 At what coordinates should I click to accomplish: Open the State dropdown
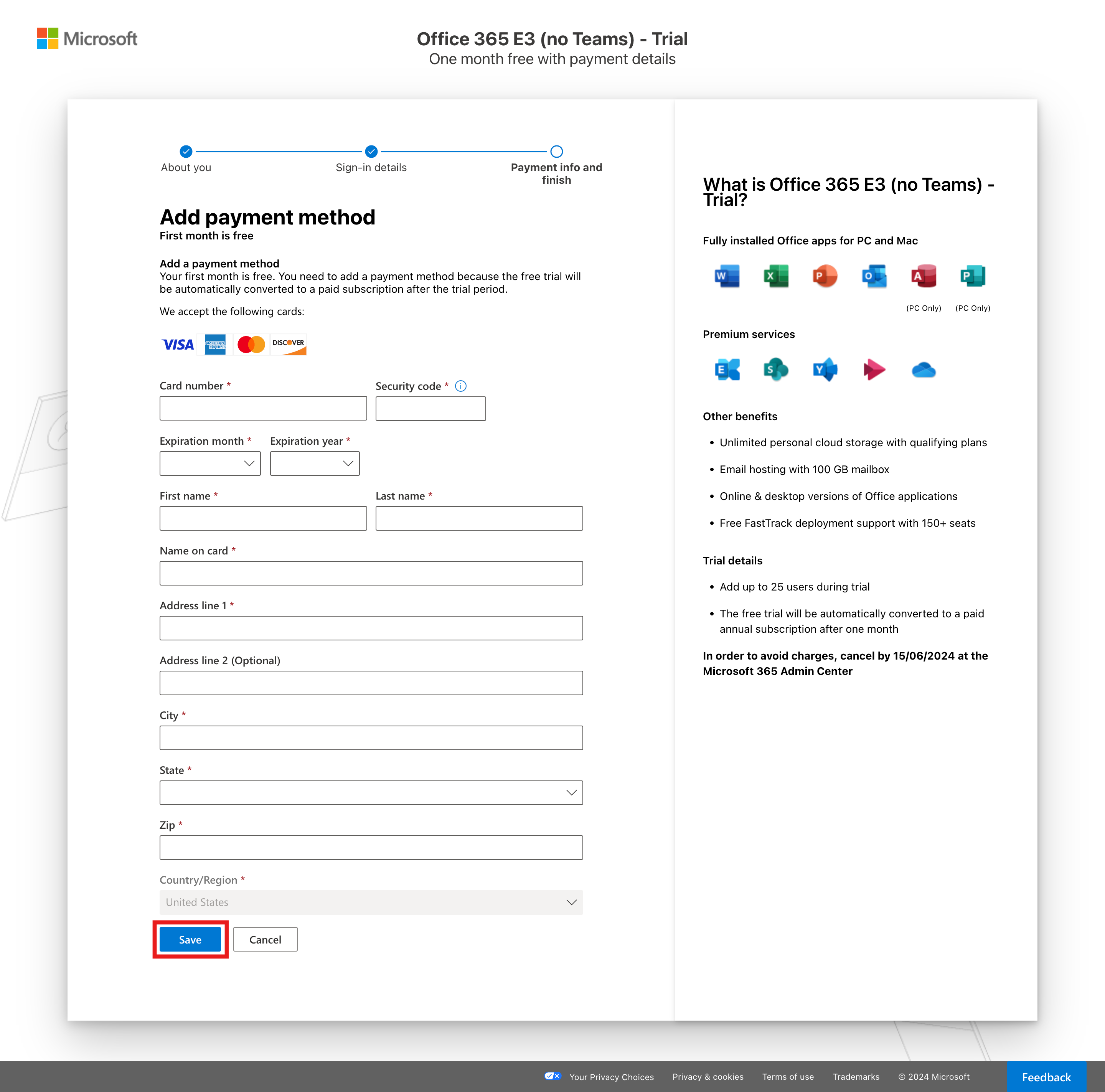coord(371,793)
